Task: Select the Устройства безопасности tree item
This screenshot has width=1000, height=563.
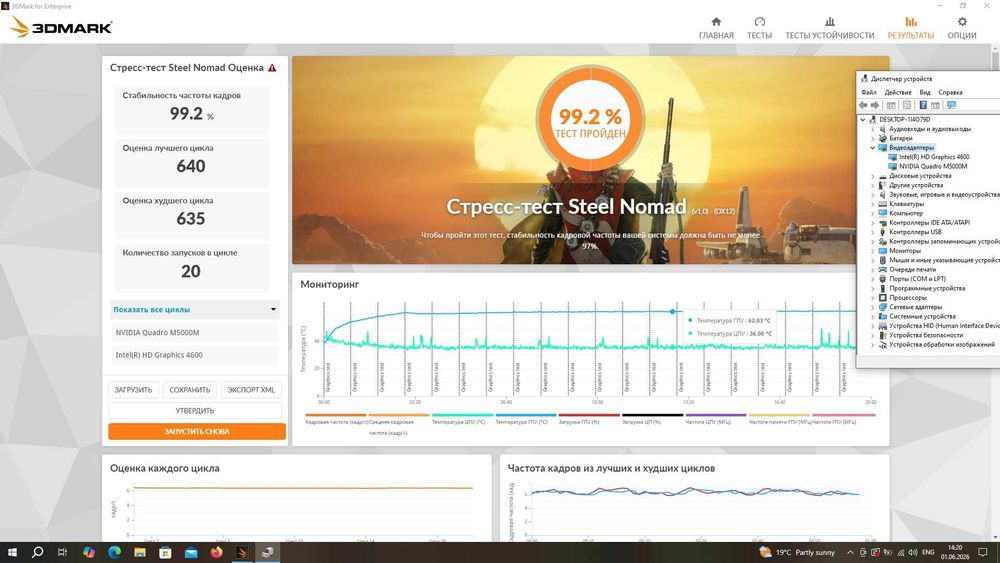Action: click(926, 335)
